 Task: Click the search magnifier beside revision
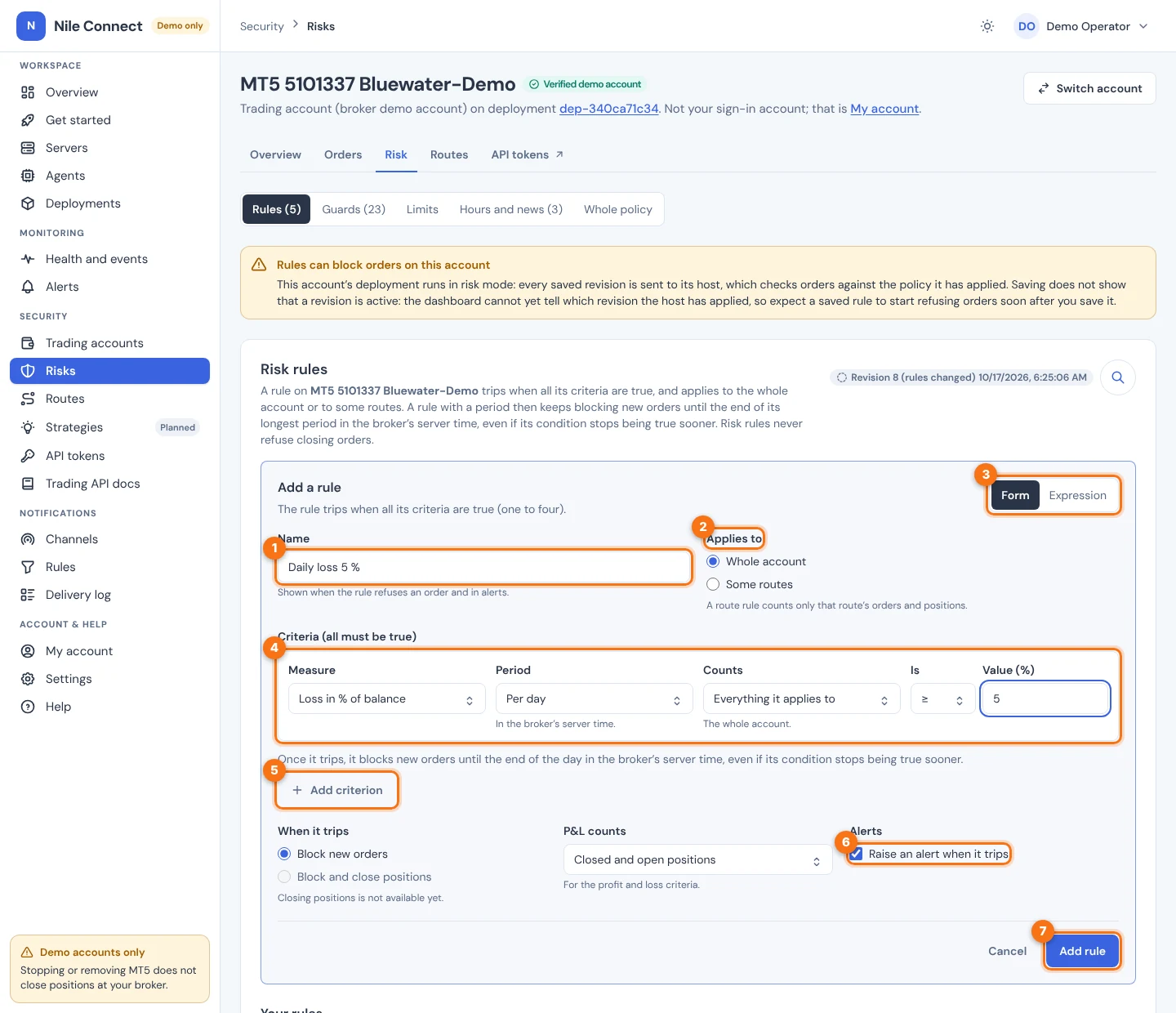pos(1118,377)
